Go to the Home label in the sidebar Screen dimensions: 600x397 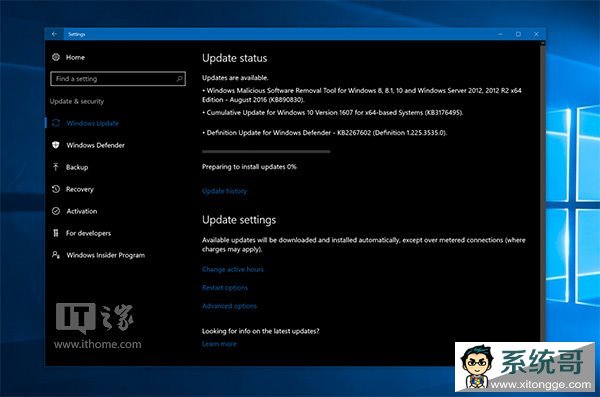pyautogui.click(x=75, y=57)
